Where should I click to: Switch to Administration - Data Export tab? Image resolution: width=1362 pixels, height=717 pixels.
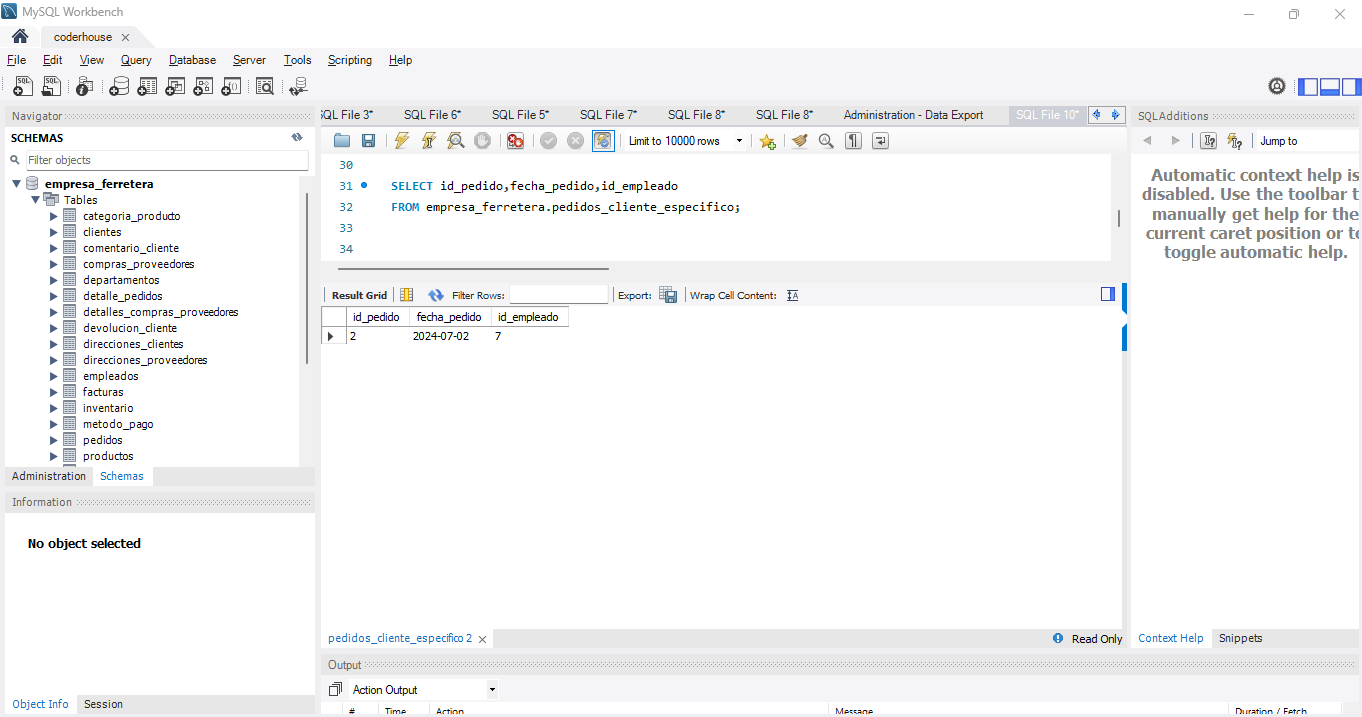point(913,115)
